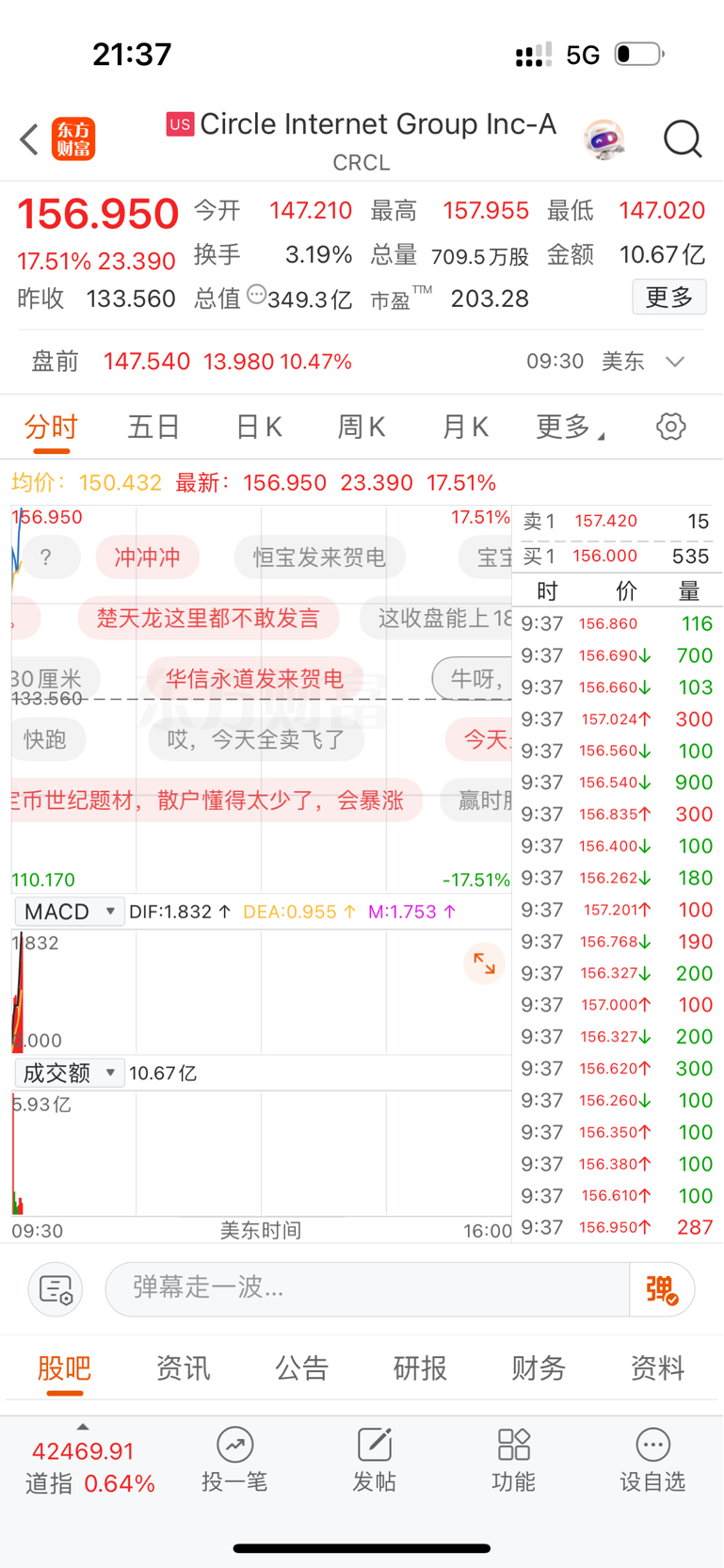The width and height of the screenshot is (724, 1568).
Task: Open the 财务 tab
Action: [x=539, y=1368]
